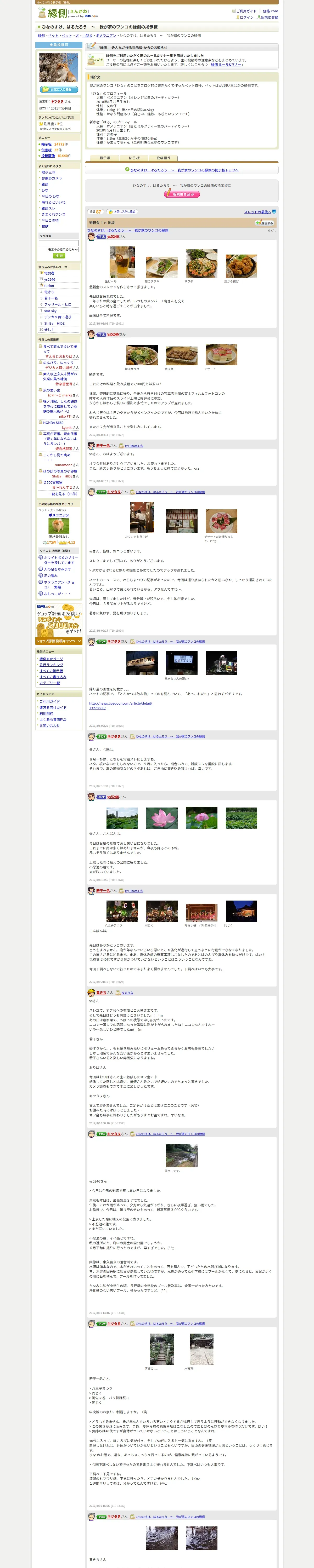314x1568 pixels.
Task: Open the 鶏から揚げ photo thumbnail
Action: (242, 267)
